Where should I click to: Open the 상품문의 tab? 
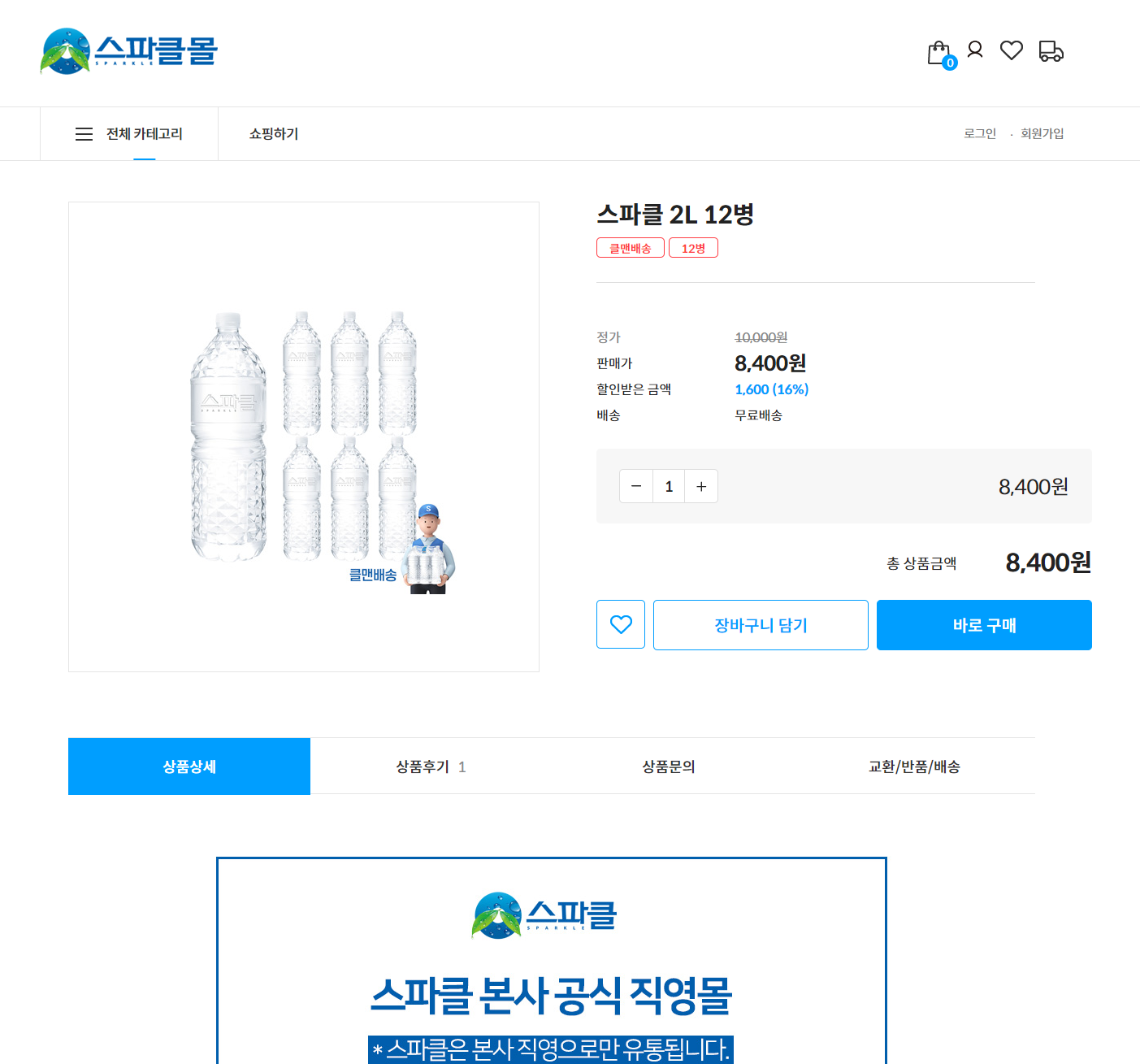pyautogui.click(x=667, y=766)
